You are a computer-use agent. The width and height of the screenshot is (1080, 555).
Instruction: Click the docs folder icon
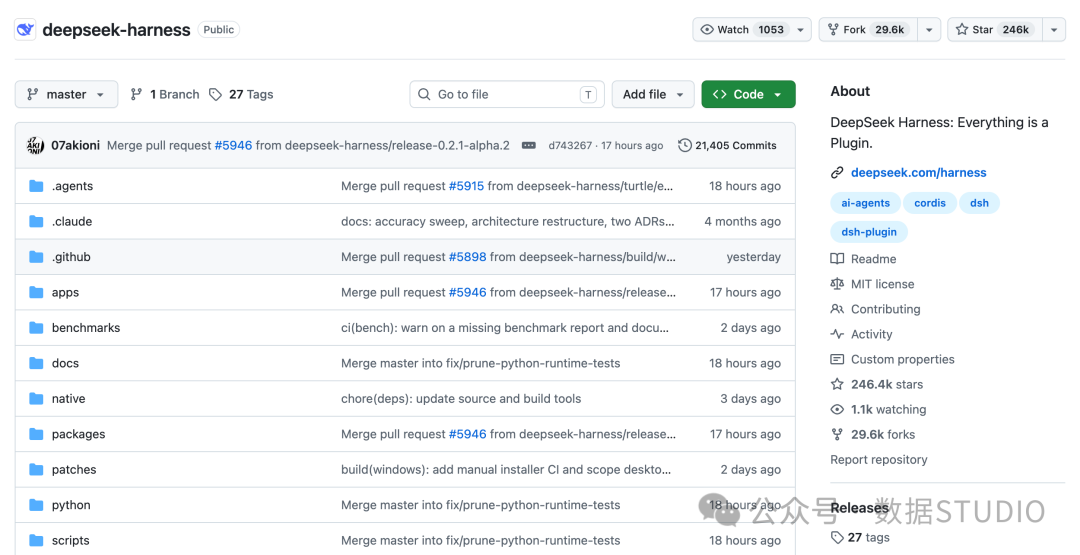pyautogui.click(x=37, y=363)
